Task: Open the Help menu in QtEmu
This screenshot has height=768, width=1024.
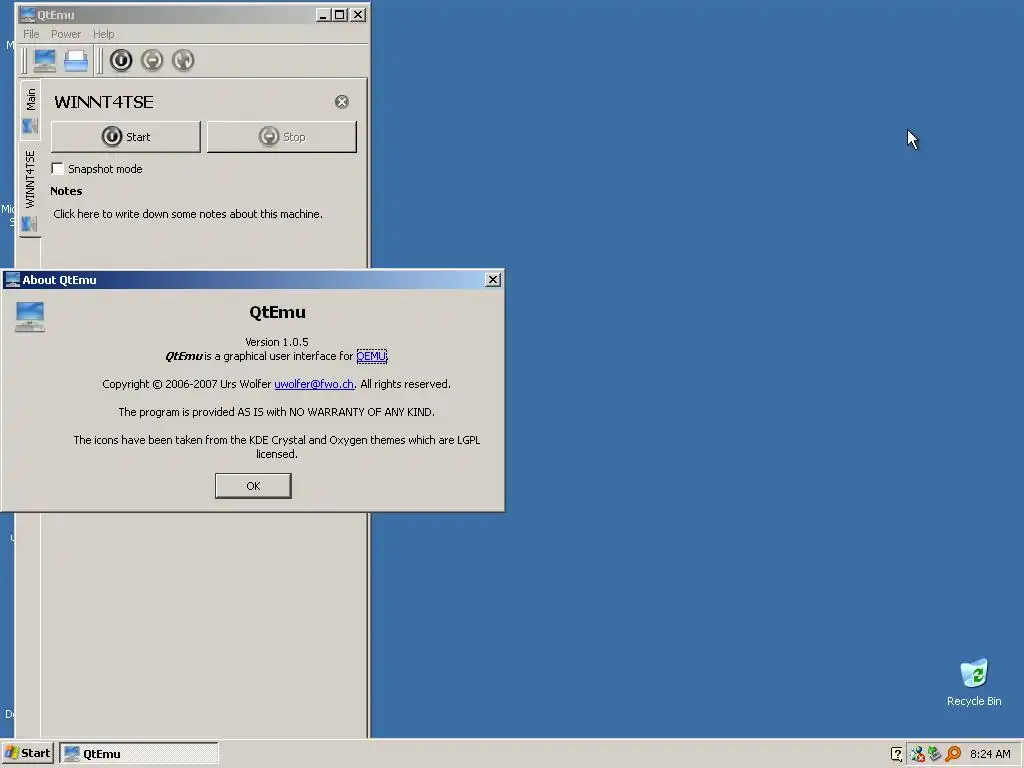Action: 103,34
